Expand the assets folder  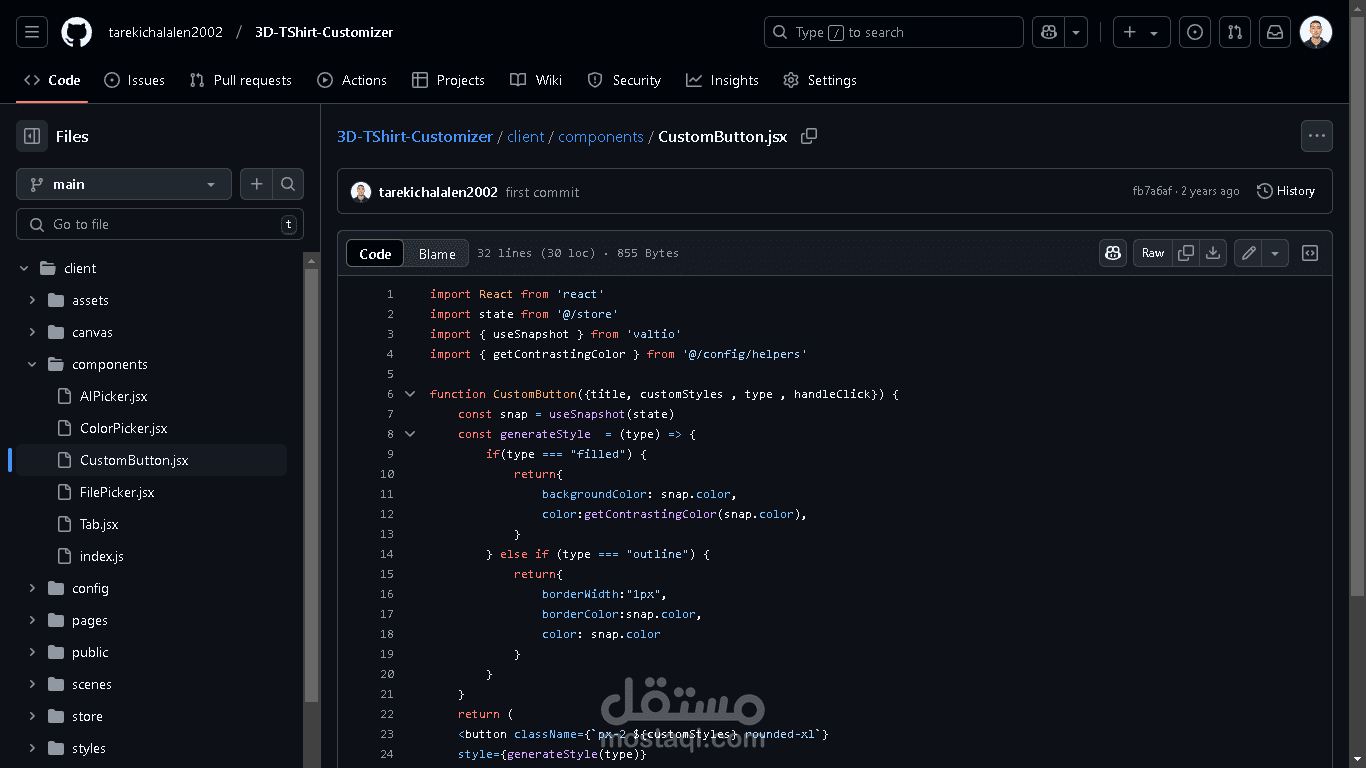[x=32, y=300]
